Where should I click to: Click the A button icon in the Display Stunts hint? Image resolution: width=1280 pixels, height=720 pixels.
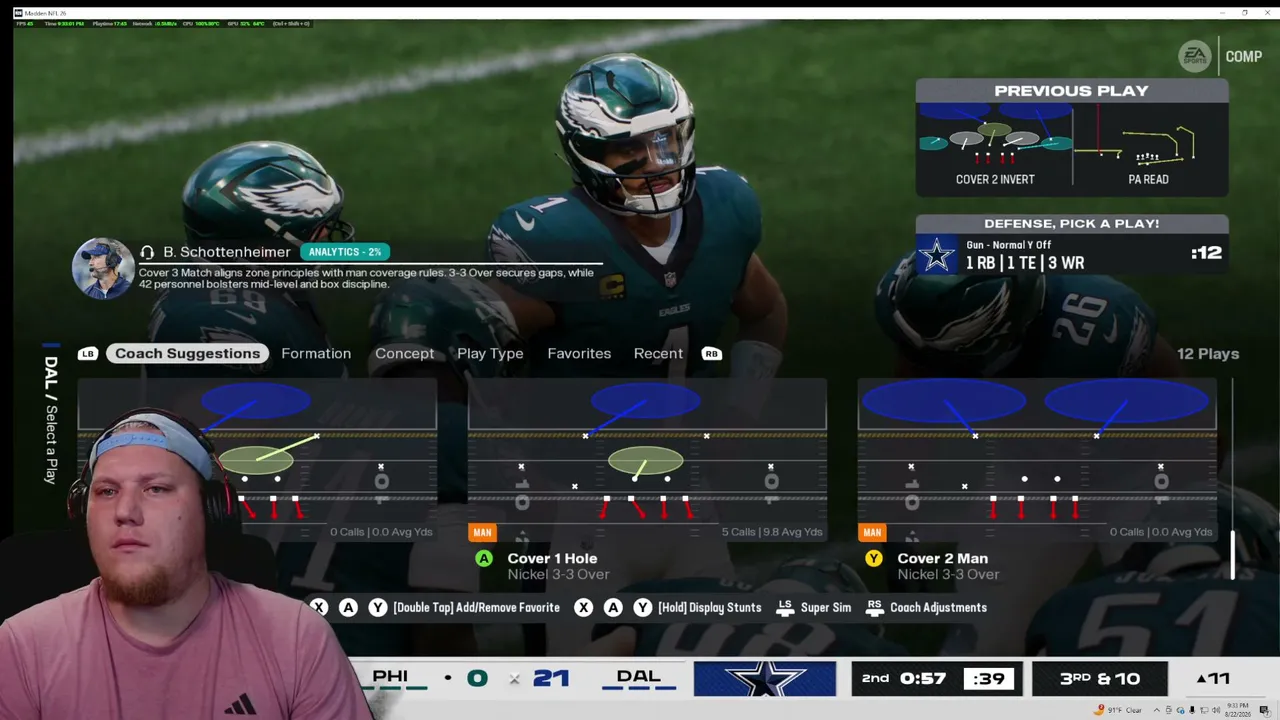[x=613, y=608]
